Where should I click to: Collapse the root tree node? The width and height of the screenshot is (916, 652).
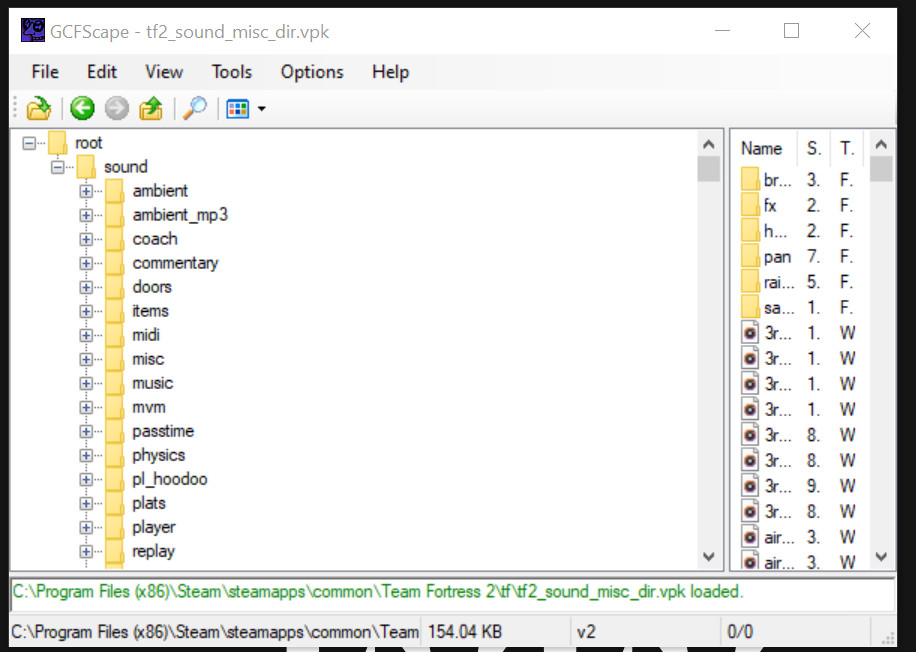[29, 143]
